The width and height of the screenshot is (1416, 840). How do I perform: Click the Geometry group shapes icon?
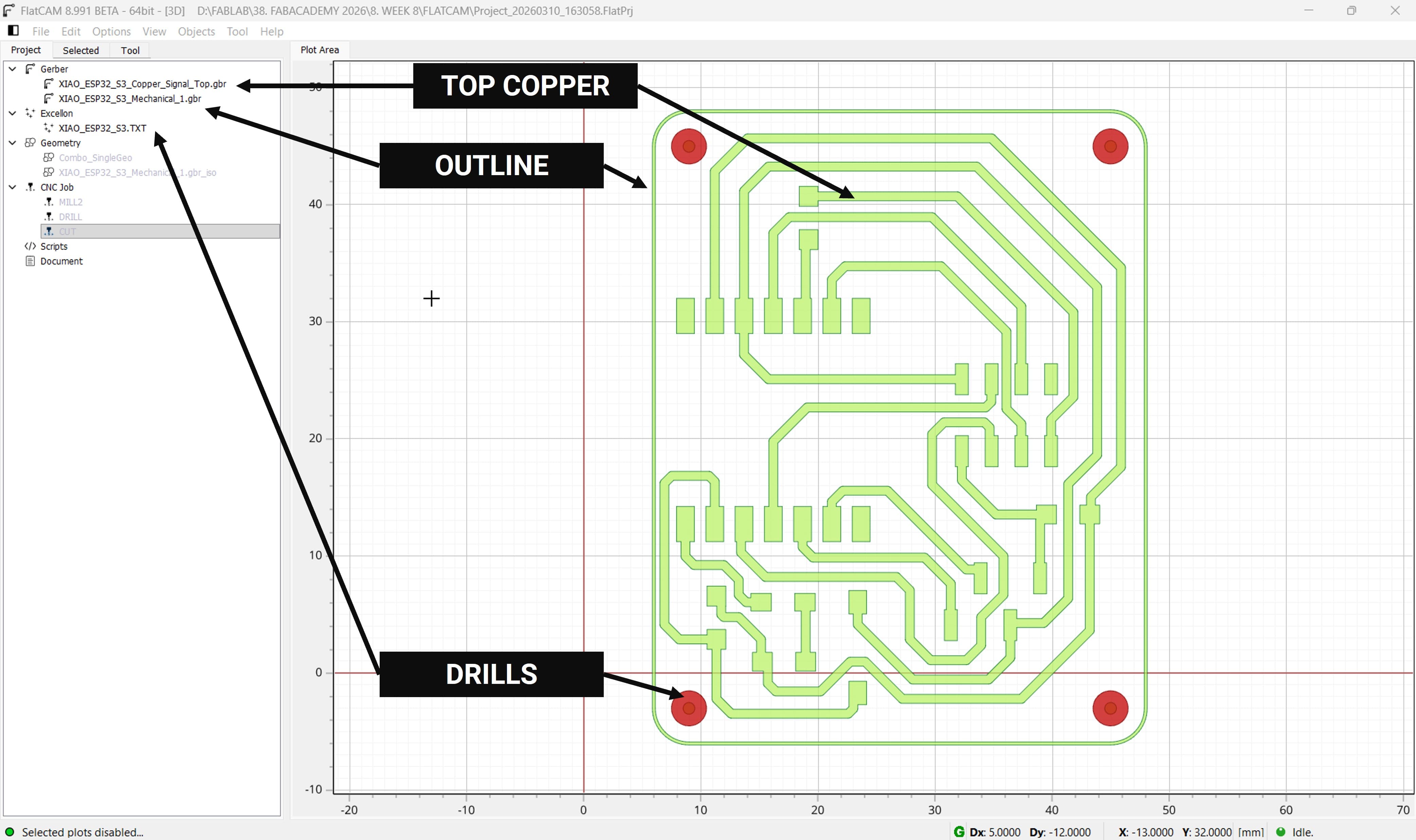point(30,143)
